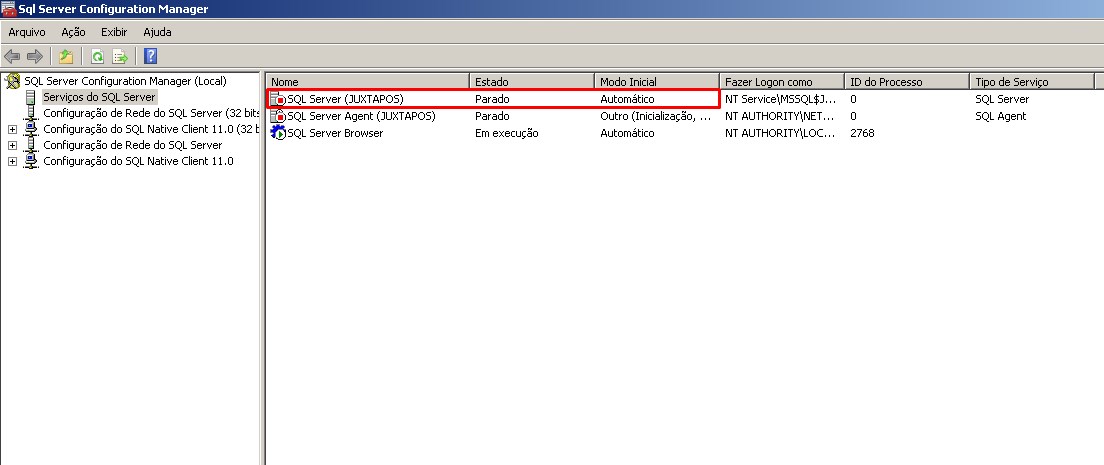1104x465 pixels.
Task: Select the SQL Server Browser row name
Action: (x=335, y=133)
